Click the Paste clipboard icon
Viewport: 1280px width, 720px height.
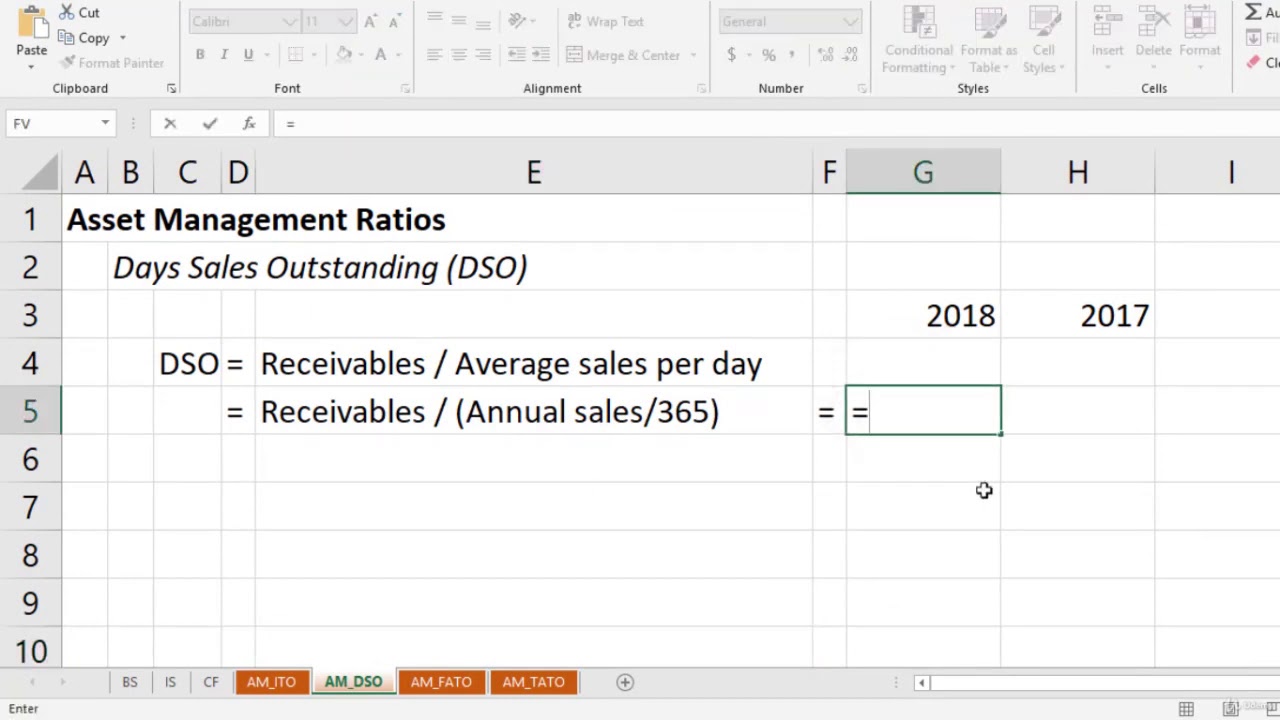pos(31,20)
